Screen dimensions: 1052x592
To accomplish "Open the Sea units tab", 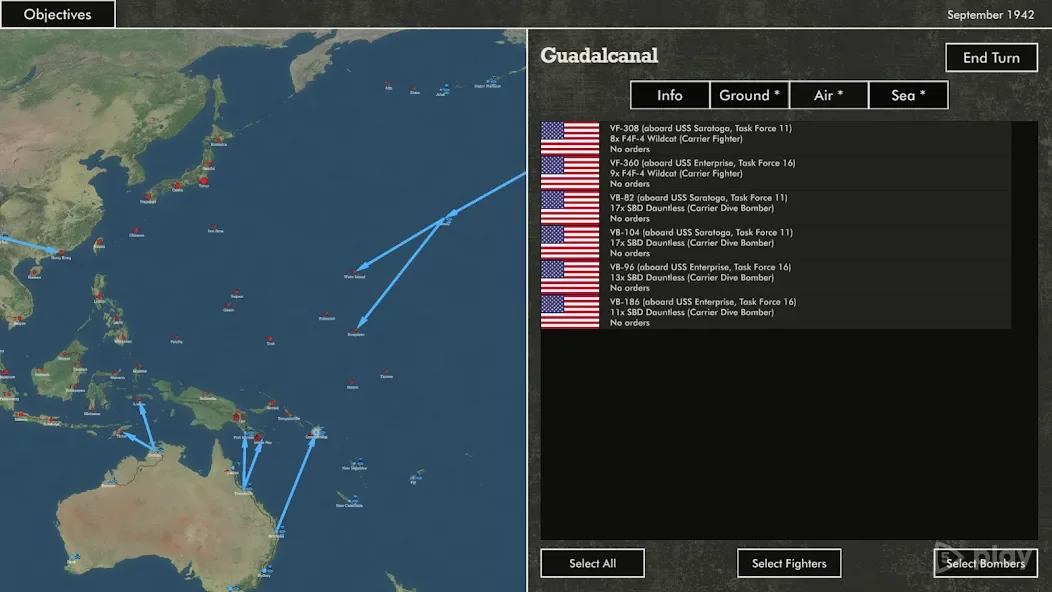I will click(x=907, y=95).
